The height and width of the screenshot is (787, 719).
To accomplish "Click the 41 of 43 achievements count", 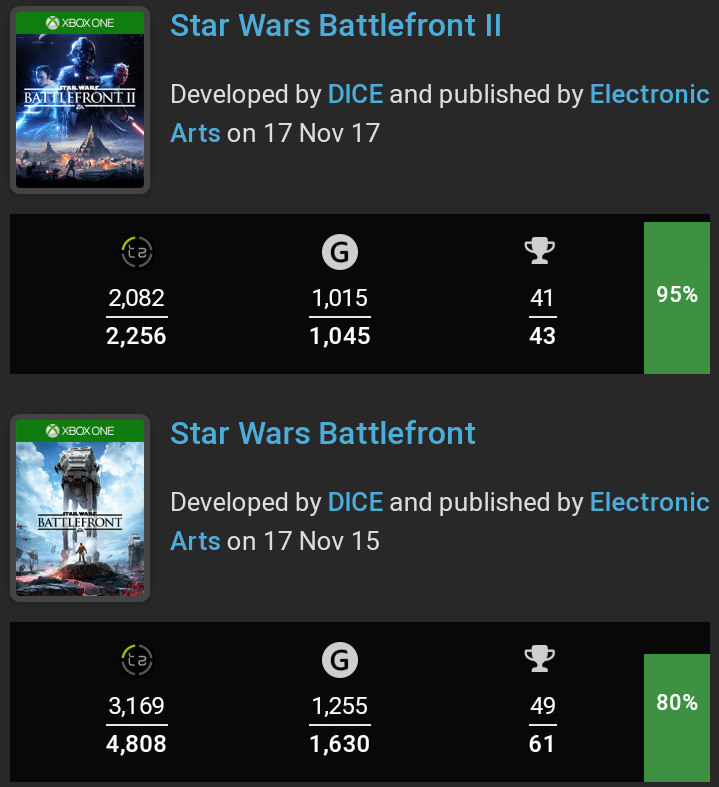I will pos(542,317).
